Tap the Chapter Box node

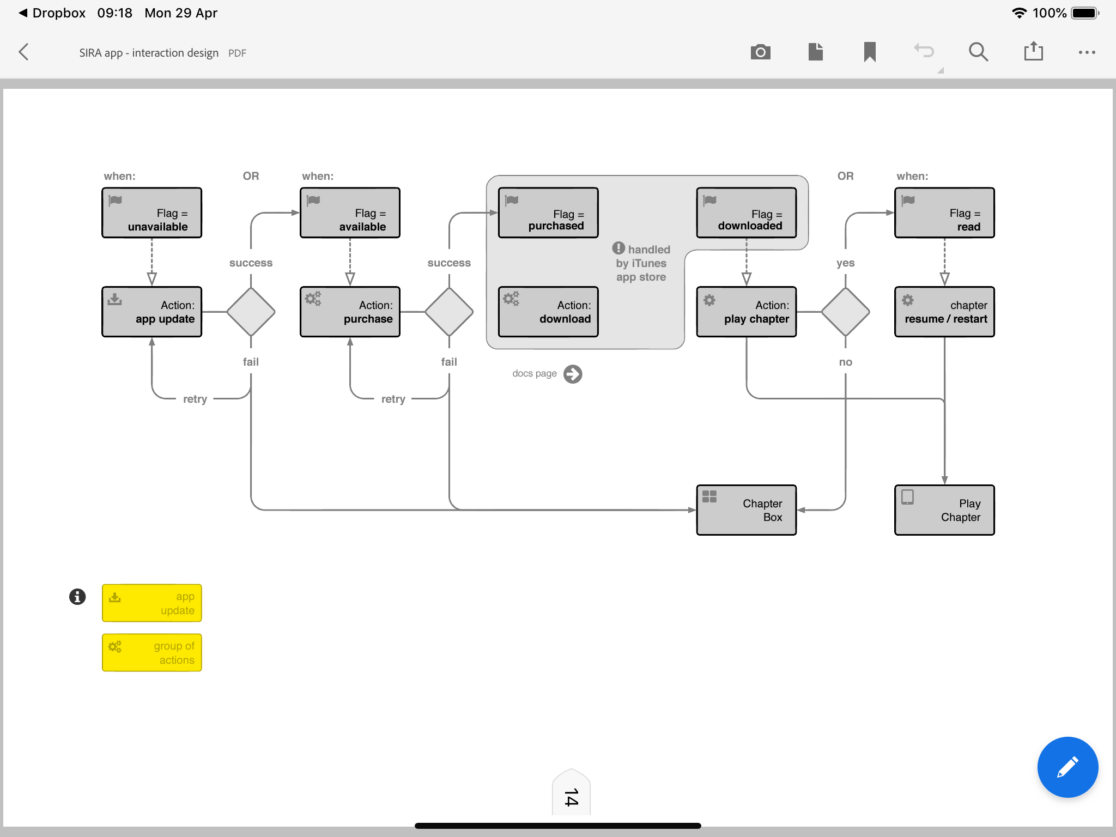click(746, 510)
